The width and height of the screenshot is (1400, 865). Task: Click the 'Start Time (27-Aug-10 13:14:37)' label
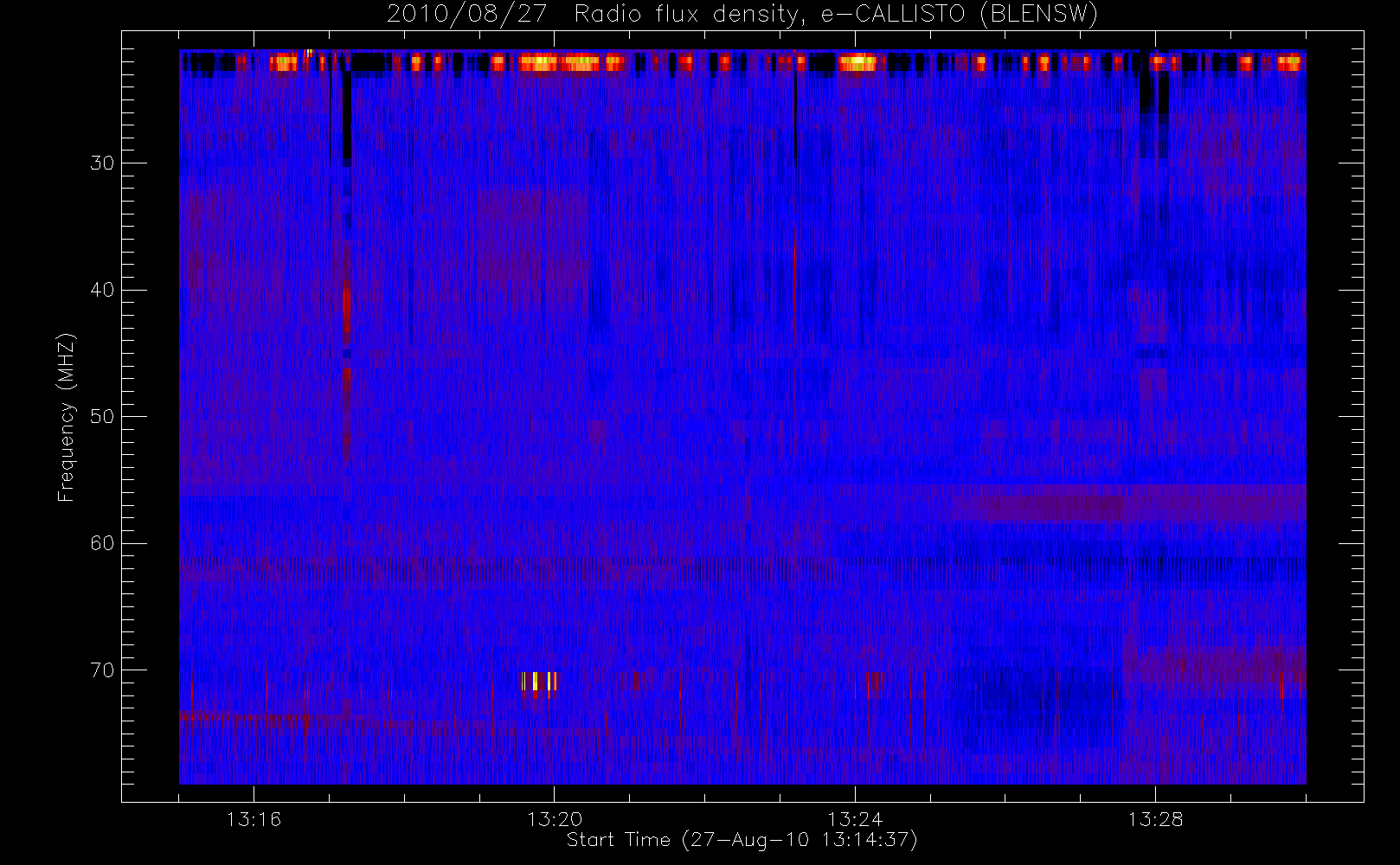(742, 840)
